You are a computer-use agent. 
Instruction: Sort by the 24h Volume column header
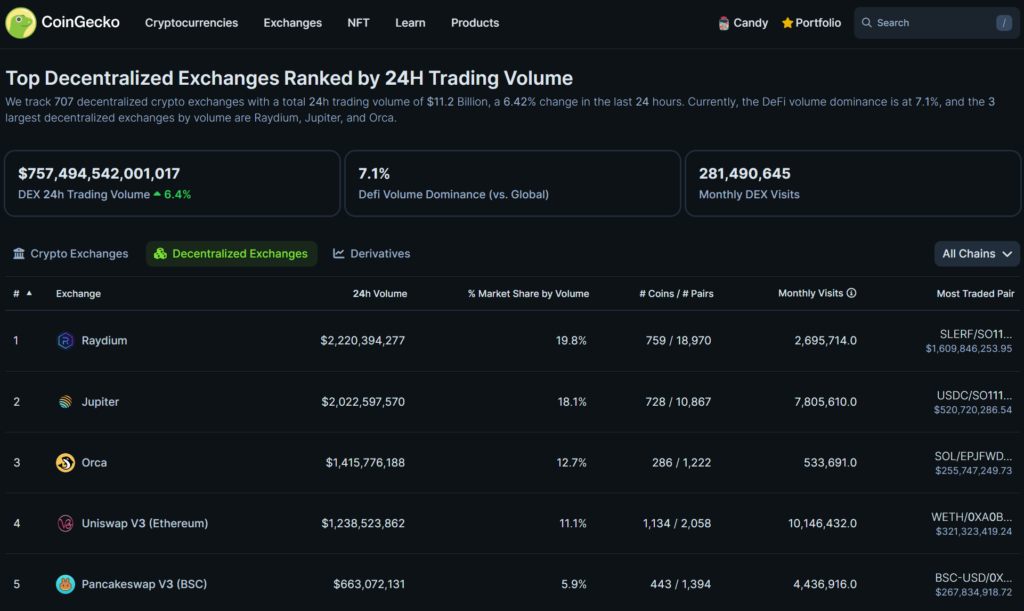point(379,294)
